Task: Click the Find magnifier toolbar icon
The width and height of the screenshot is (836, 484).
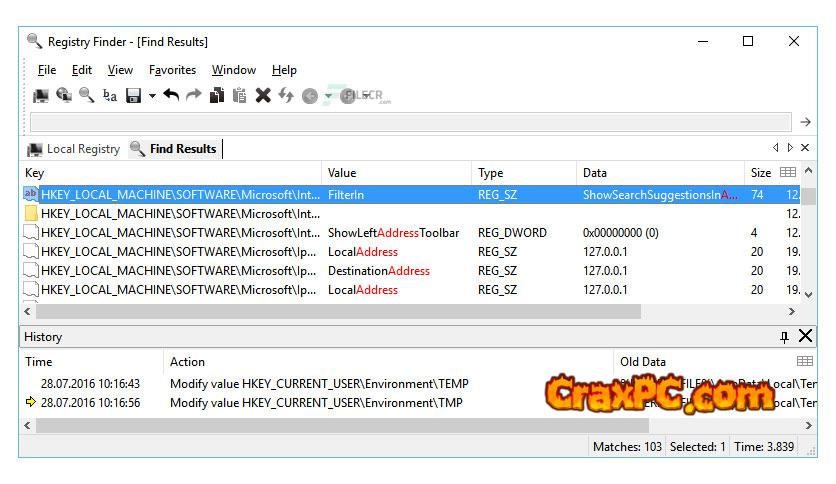Action: [x=87, y=96]
